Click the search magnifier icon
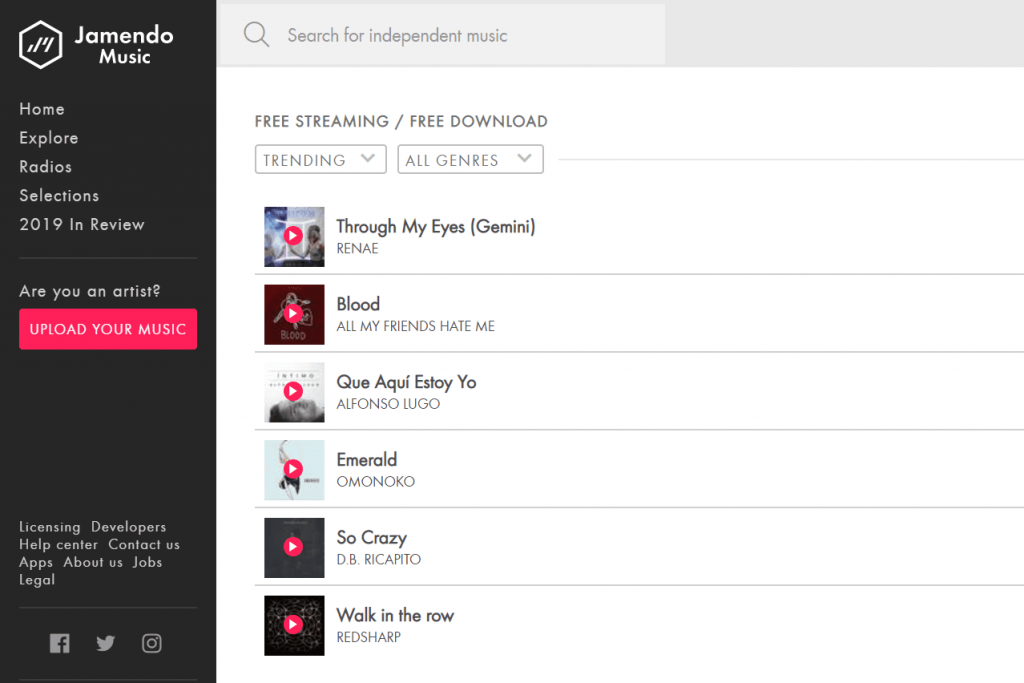The width and height of the screenshot is (1024, 683). 256,35
